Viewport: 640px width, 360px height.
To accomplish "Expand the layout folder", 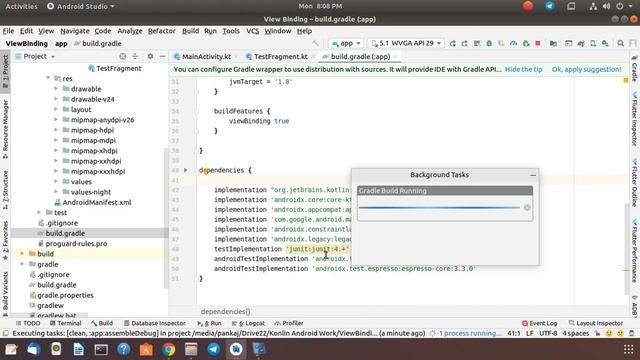I will pyautogui.click(x=56, y=109).
